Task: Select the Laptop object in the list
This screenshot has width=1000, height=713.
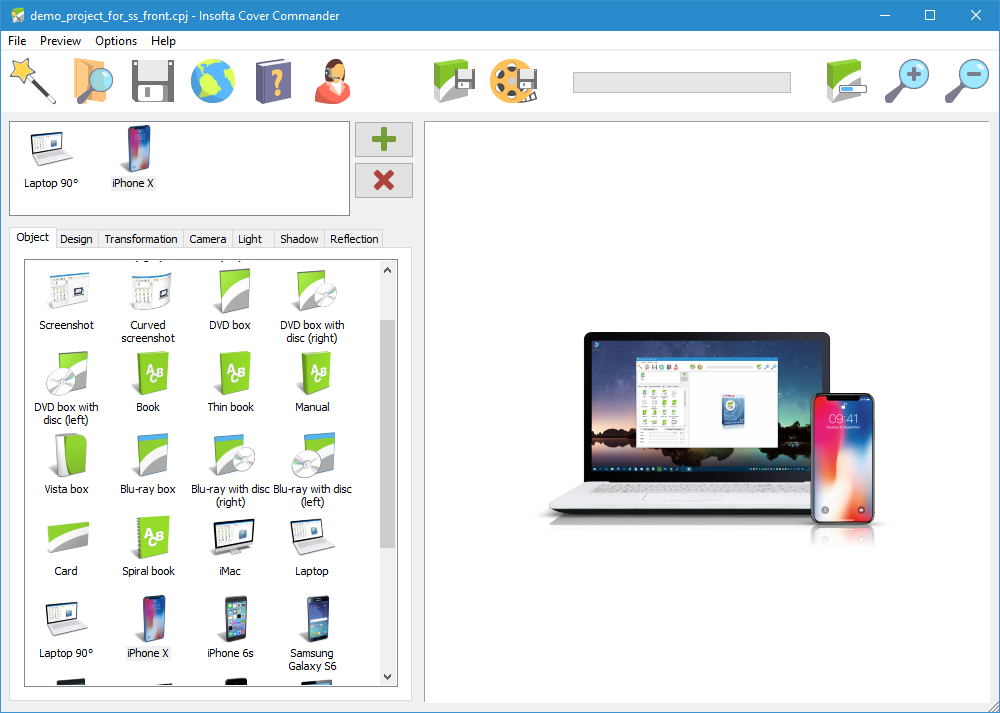Action: tap(312, 547)
